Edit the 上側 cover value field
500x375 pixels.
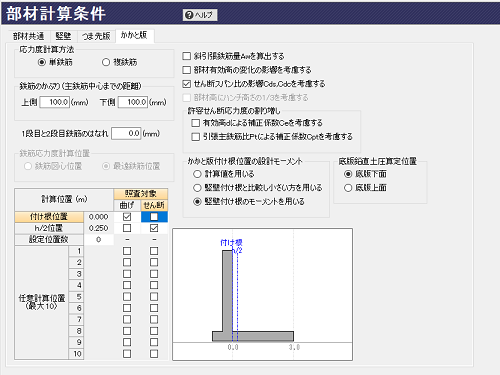54,102
